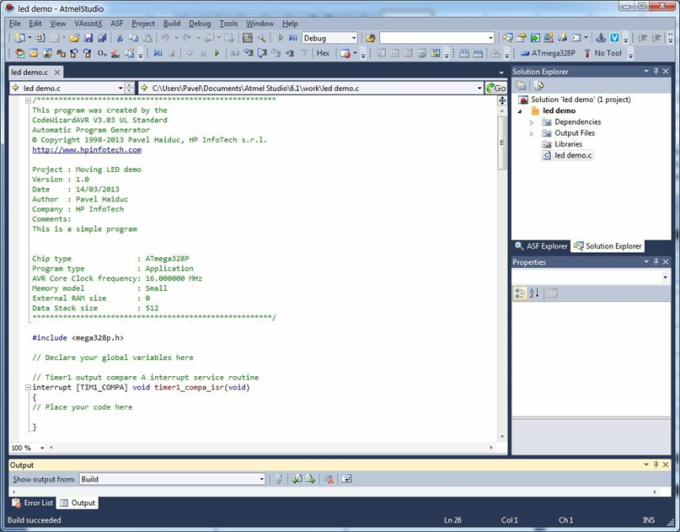Collapse the led demo project node
The width and height of the screenshot is (680, 532).
pos(520,111)
